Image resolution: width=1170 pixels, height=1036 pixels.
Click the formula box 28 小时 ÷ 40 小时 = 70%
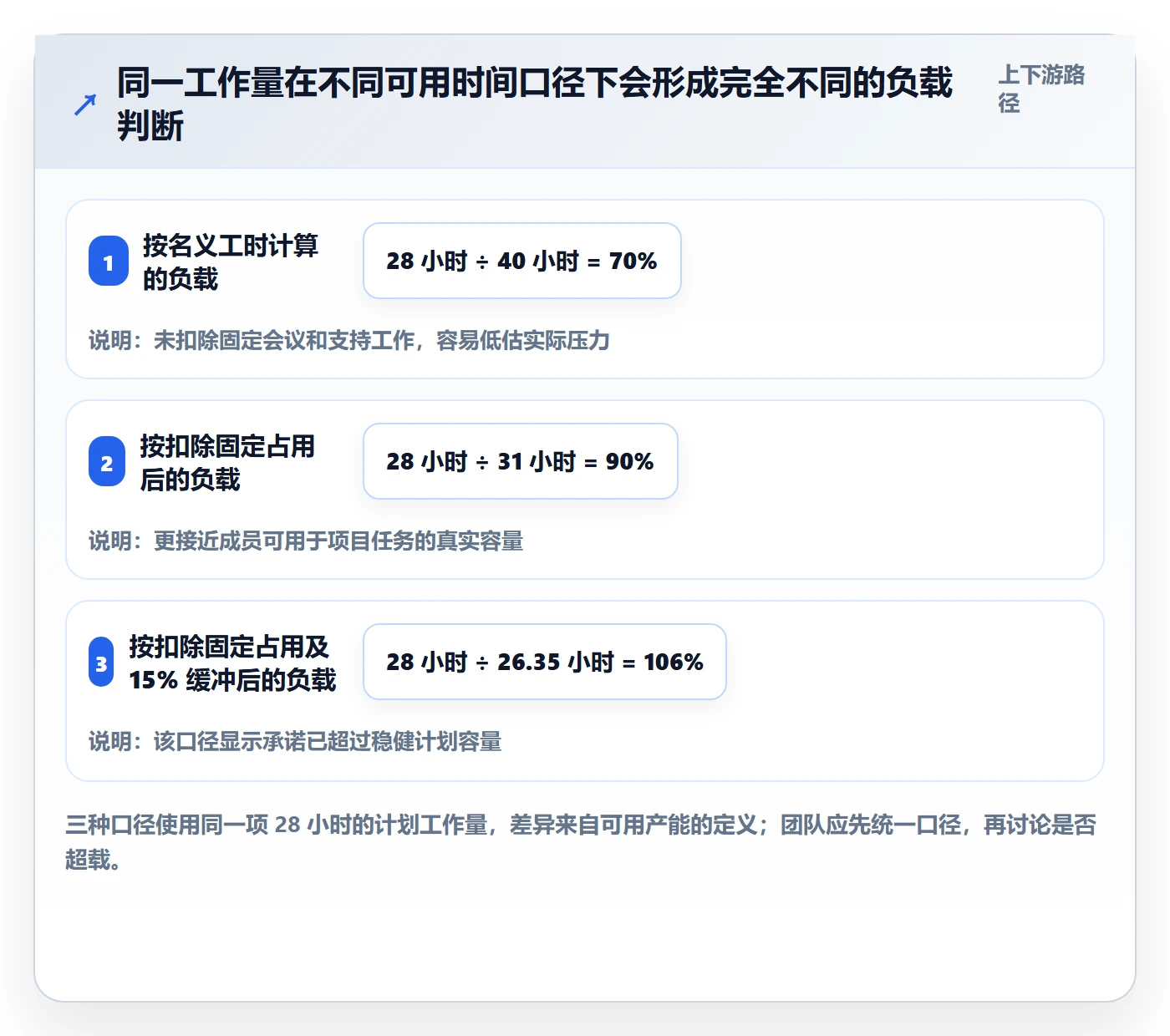tap(522, 261)
